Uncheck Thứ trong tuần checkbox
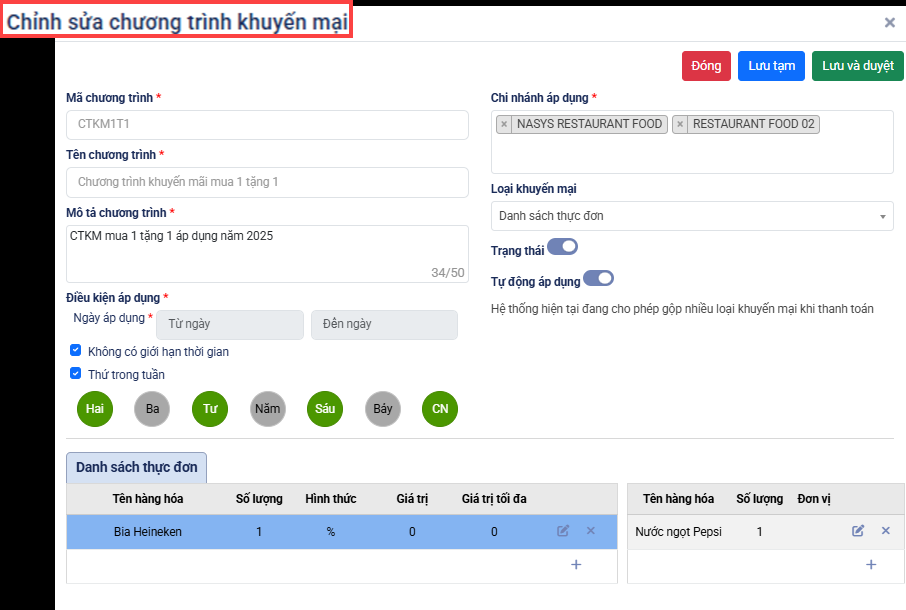The height and width of the screenshot is (610, 906). pyautogui.click(x=76, y=373)
